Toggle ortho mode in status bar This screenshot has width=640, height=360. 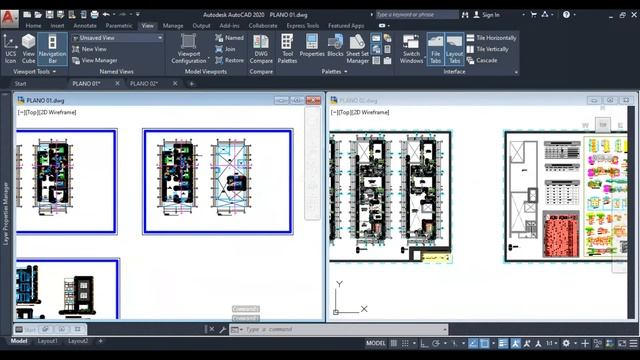point(424,343)
